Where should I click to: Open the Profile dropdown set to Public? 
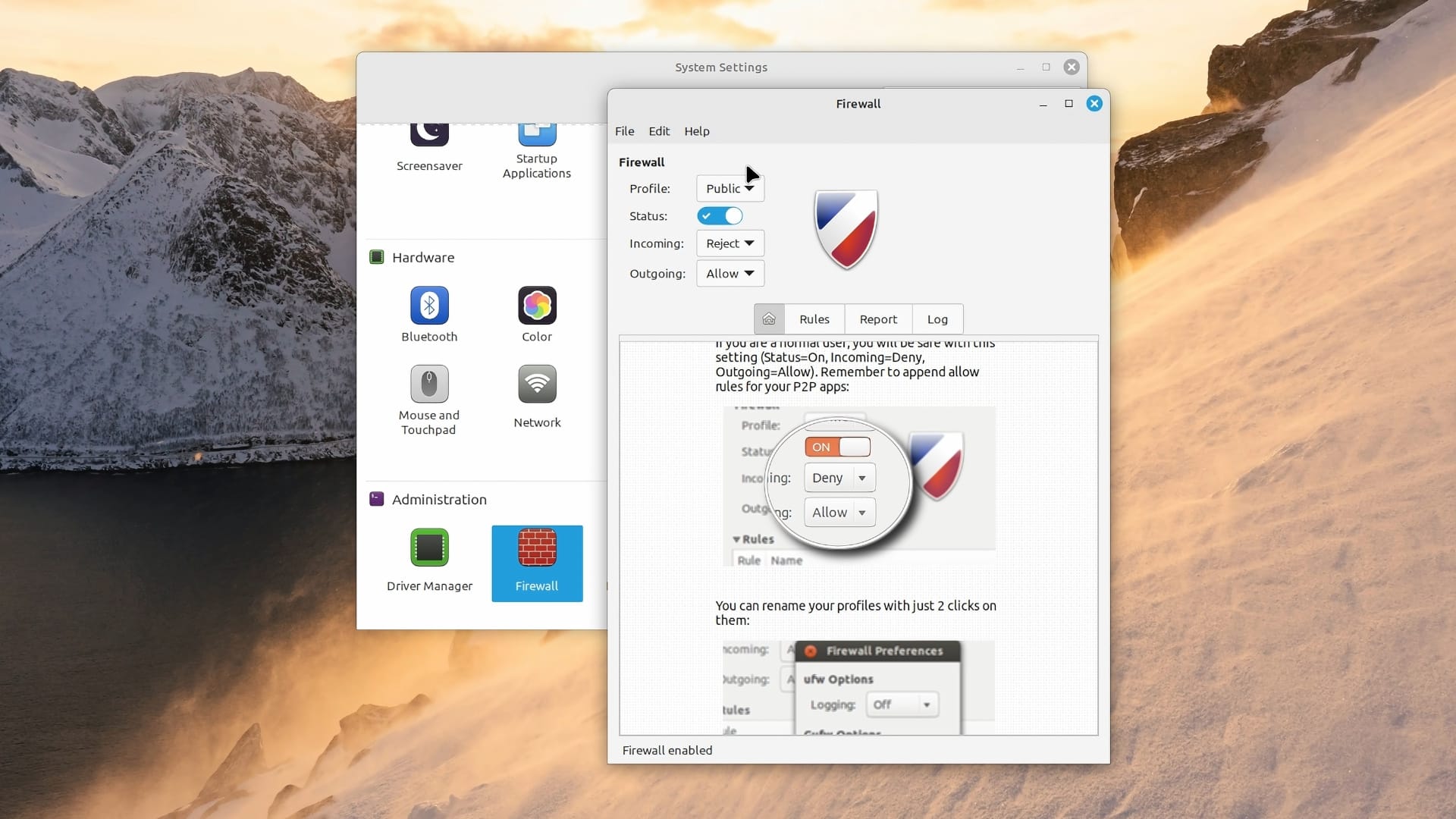coord(730,188)
